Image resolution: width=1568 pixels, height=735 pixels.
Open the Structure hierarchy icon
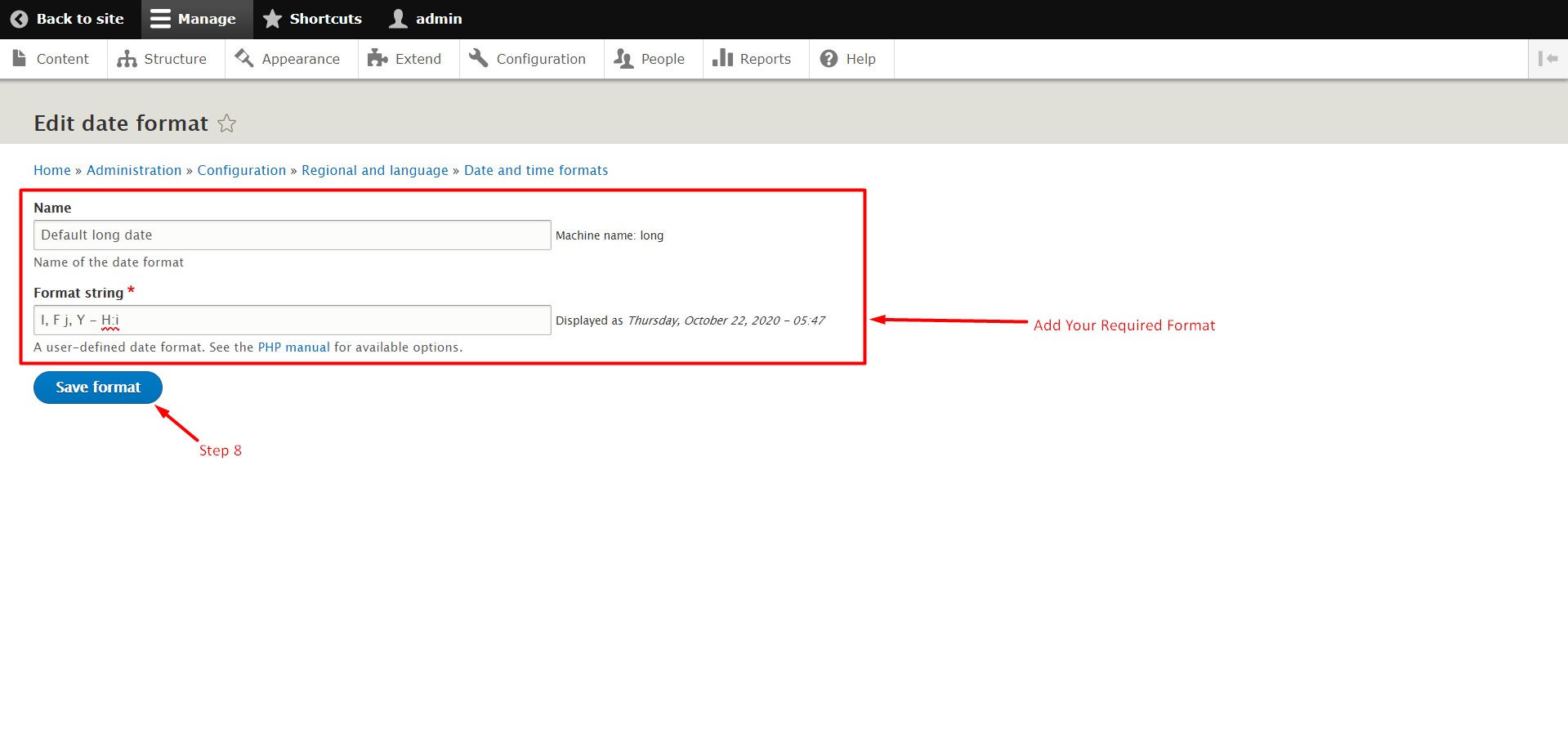point(127,59)
